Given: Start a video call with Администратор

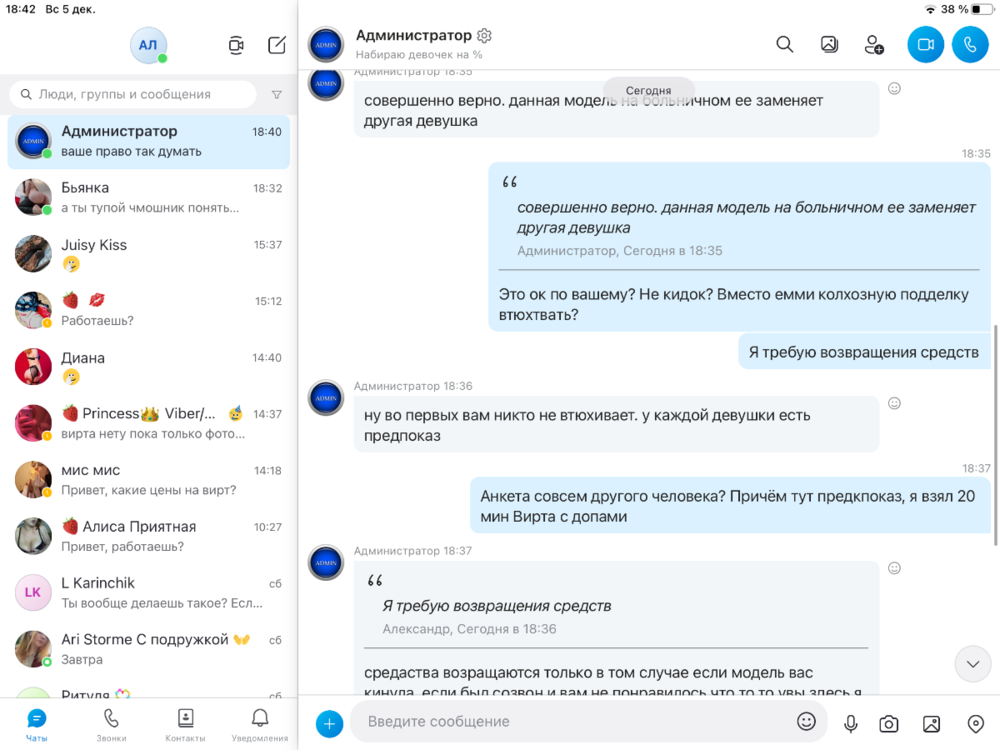Looking at the screenshot, I should (925, 44).
